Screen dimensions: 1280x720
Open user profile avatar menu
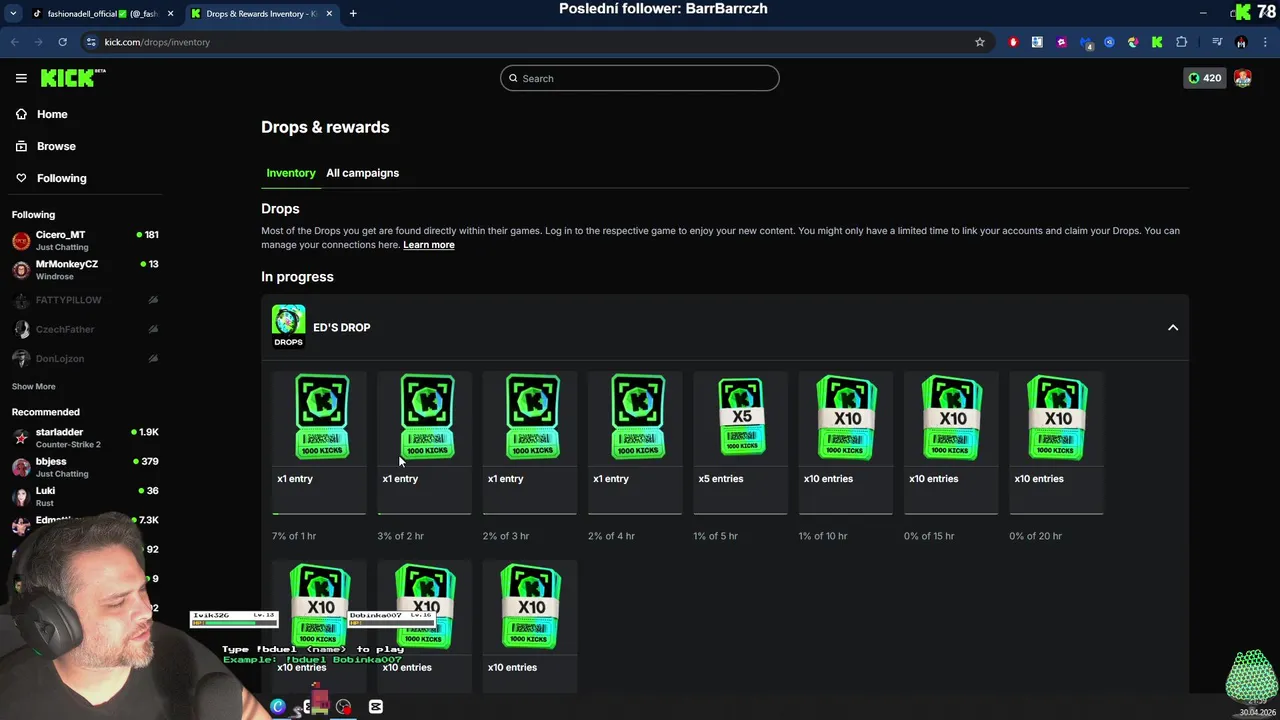[x=1243, y=78]
